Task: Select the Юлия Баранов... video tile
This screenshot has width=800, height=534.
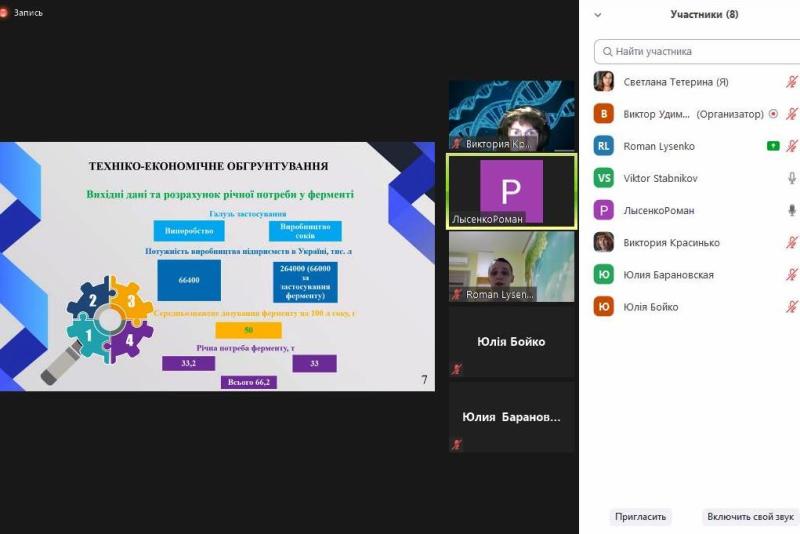Action: [x=512, y=417]
